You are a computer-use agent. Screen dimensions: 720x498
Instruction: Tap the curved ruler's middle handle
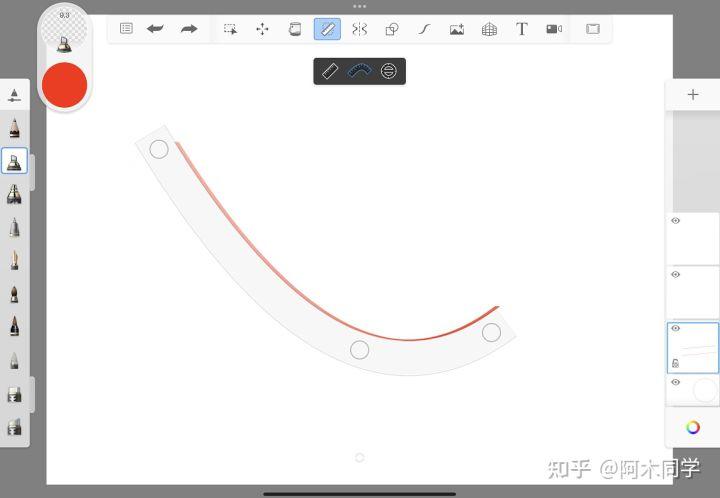(x=360, y=350)
